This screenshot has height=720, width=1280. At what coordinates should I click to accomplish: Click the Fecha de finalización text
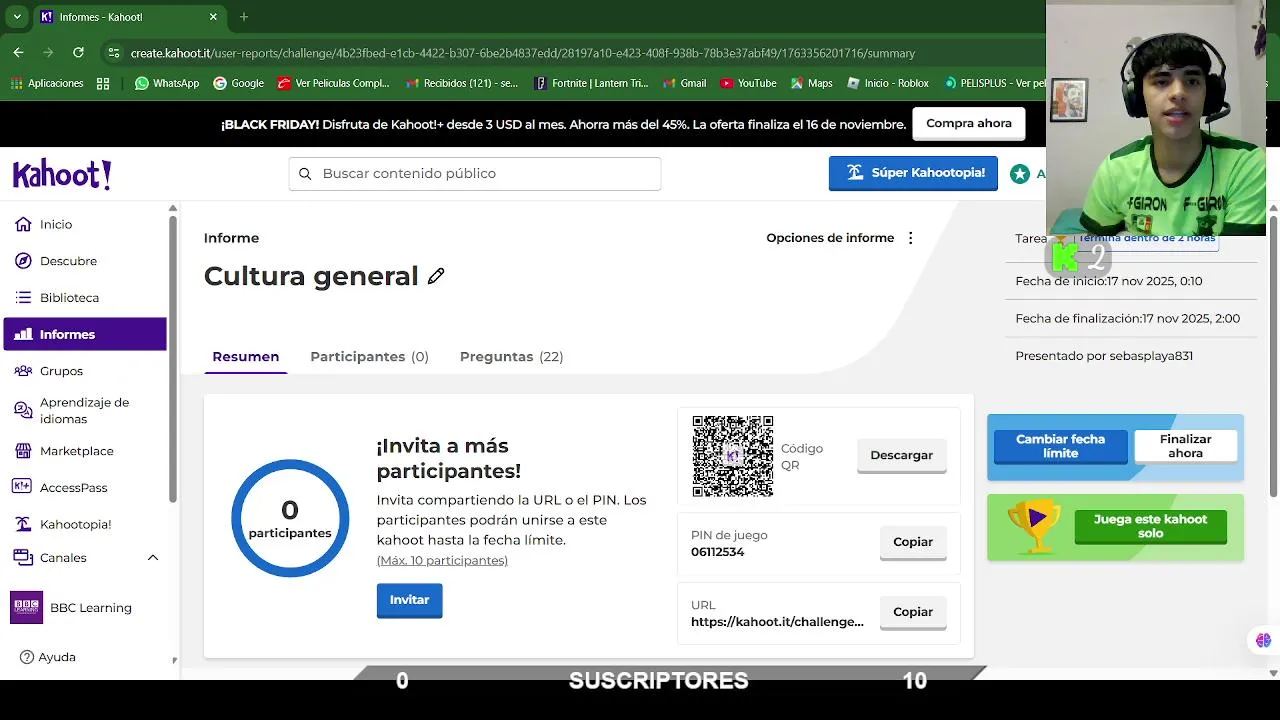1127,319
